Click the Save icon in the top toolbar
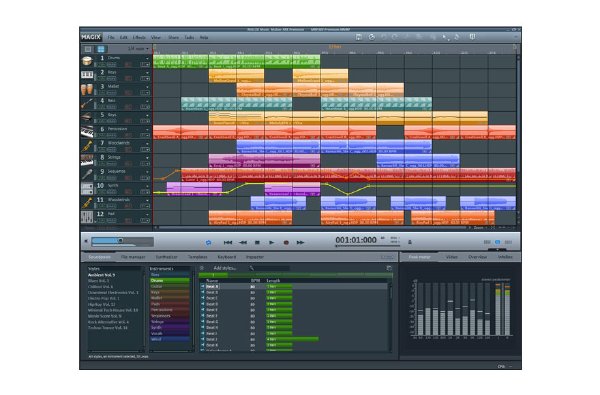The height and width of the screenshot is (395, 600). click(x=359, y=37)
